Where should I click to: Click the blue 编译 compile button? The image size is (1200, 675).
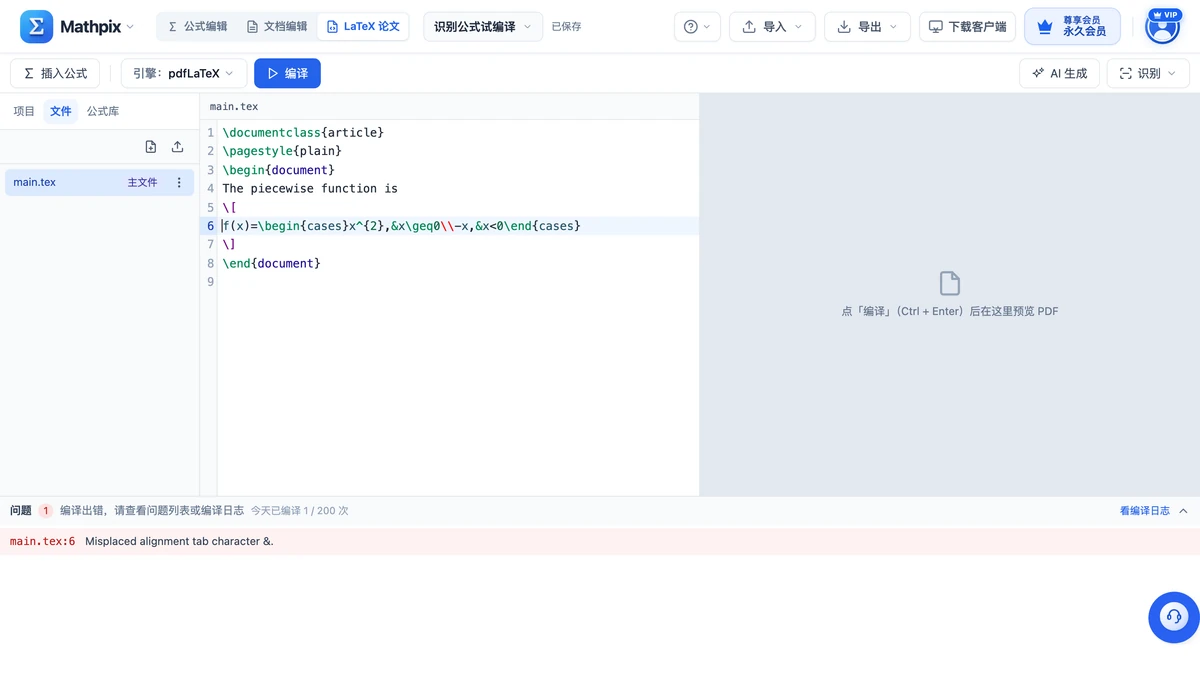(x=287, y=73)
